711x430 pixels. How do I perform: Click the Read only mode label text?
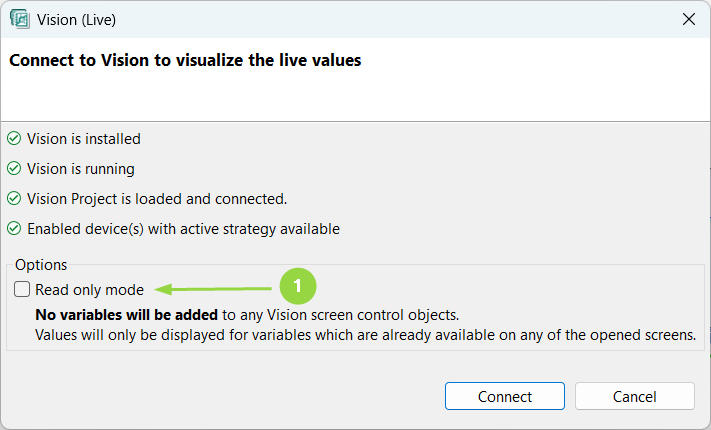pos(89,290)
